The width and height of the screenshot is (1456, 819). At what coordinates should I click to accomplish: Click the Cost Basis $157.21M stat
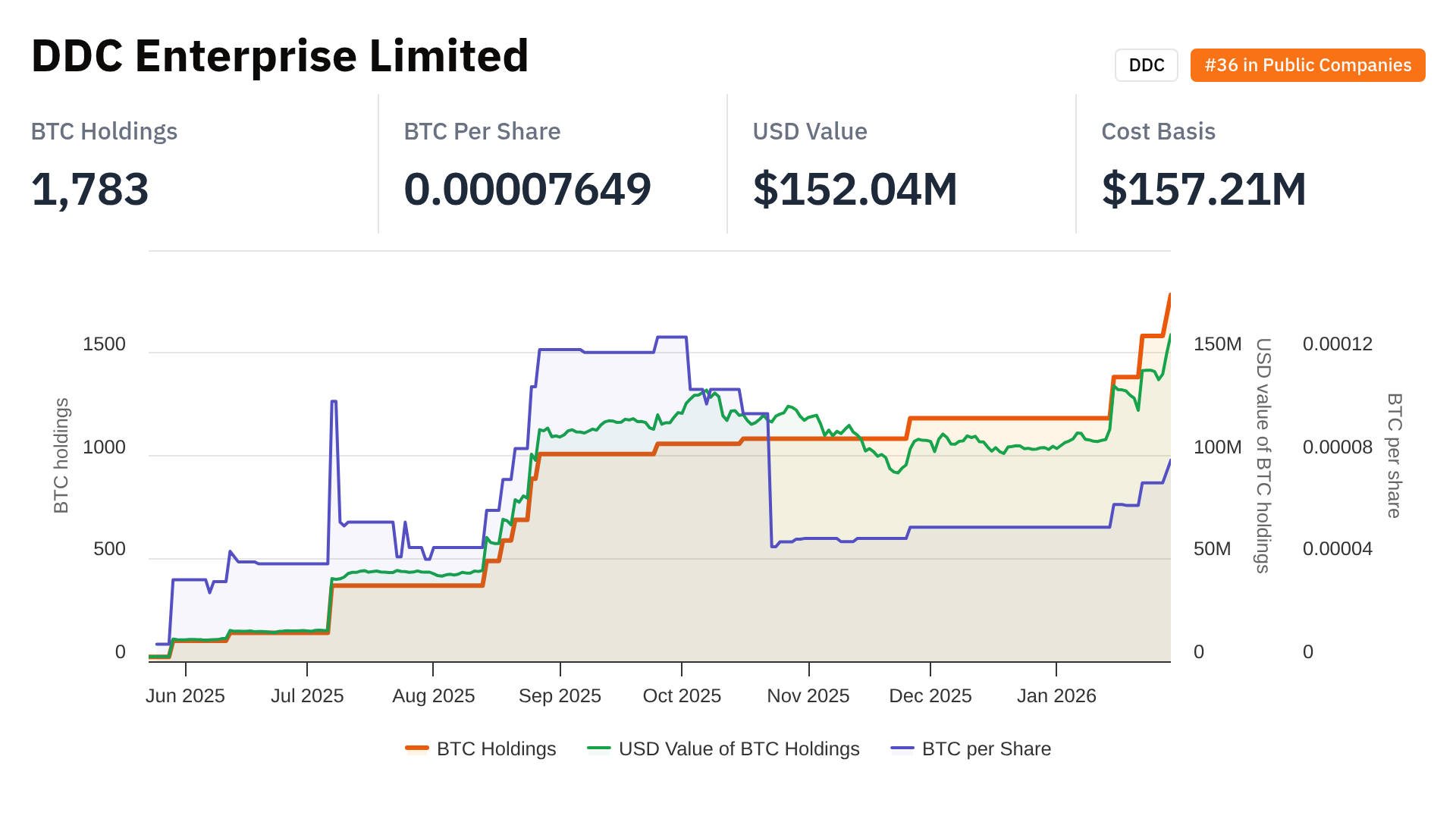pyautogui.click(x=1203, y=189)
